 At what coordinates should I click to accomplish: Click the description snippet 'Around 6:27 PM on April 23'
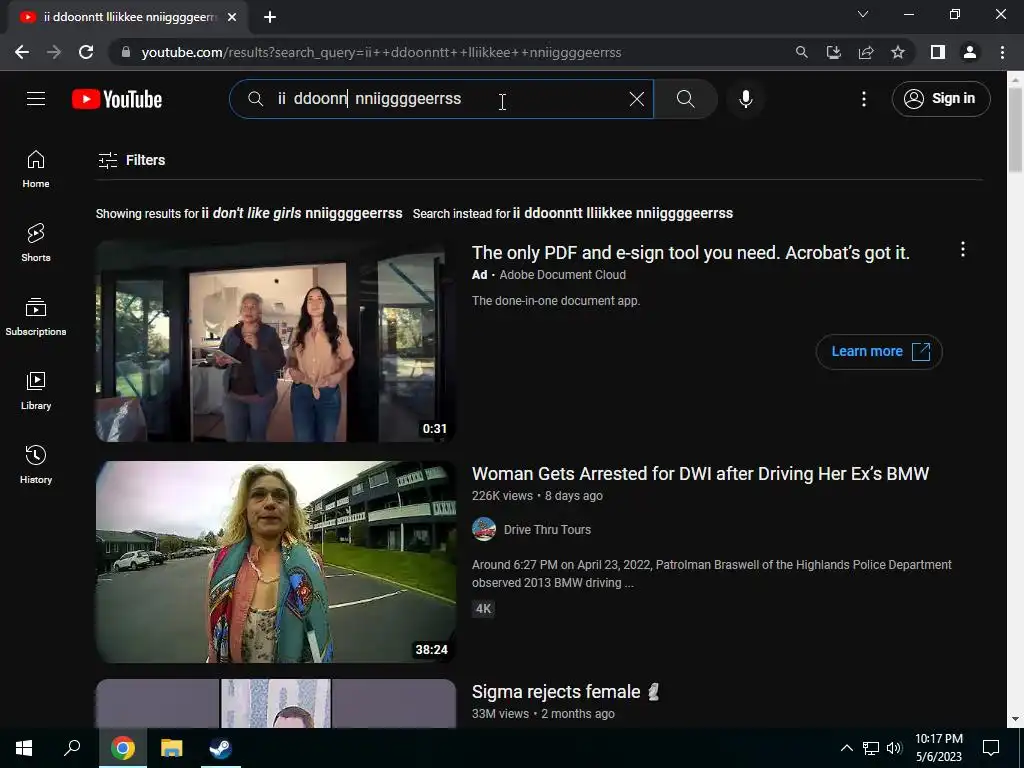click(x=712, y=573)
